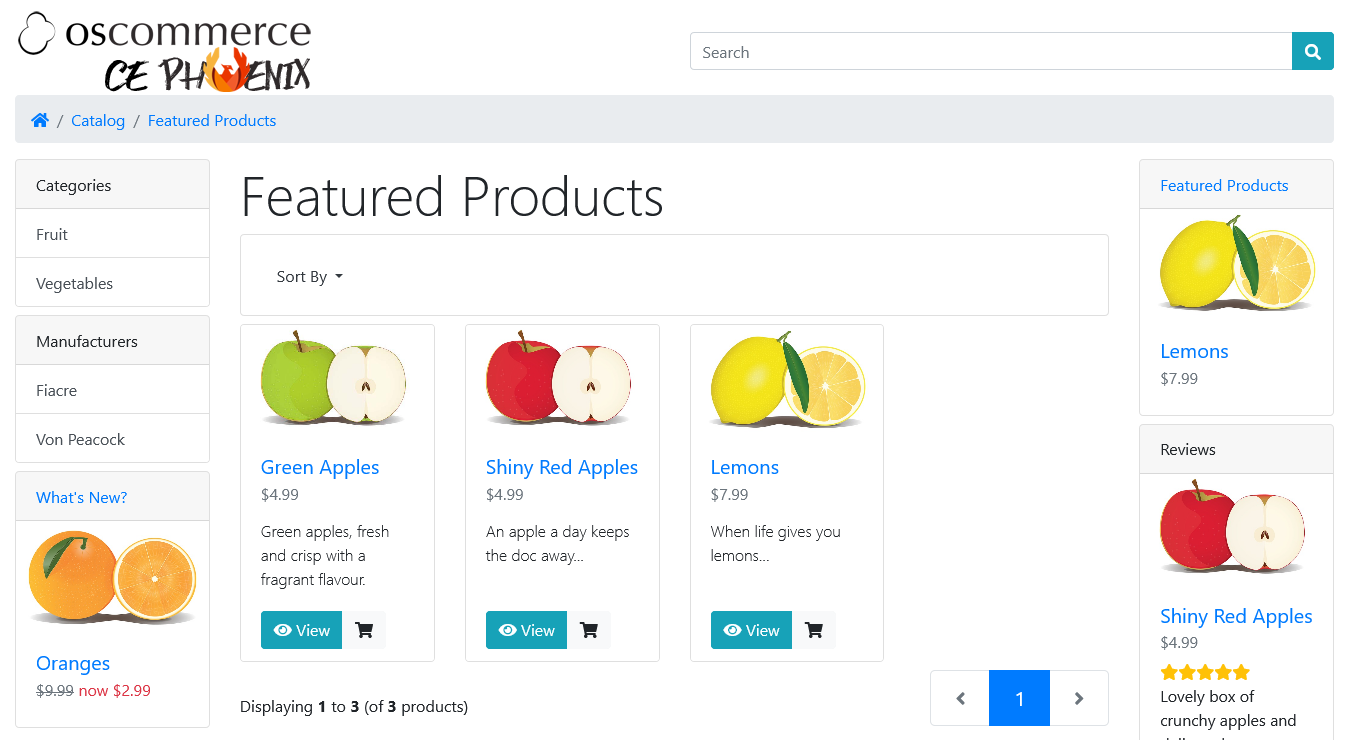Image resolution: width=1349 pixels, height=740 pixels.
Task: Go to the home breadcrumb icon
Action: point(40,120)
